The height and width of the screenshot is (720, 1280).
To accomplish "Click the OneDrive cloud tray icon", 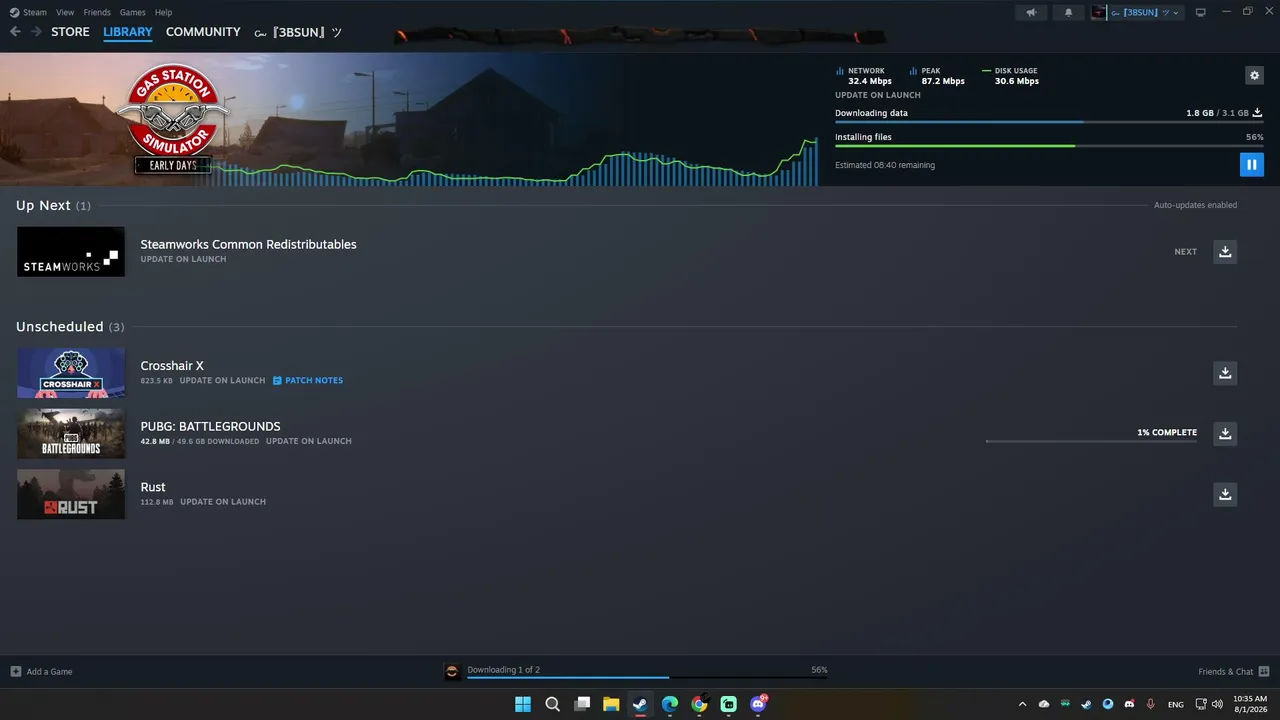I will 1044,704.
